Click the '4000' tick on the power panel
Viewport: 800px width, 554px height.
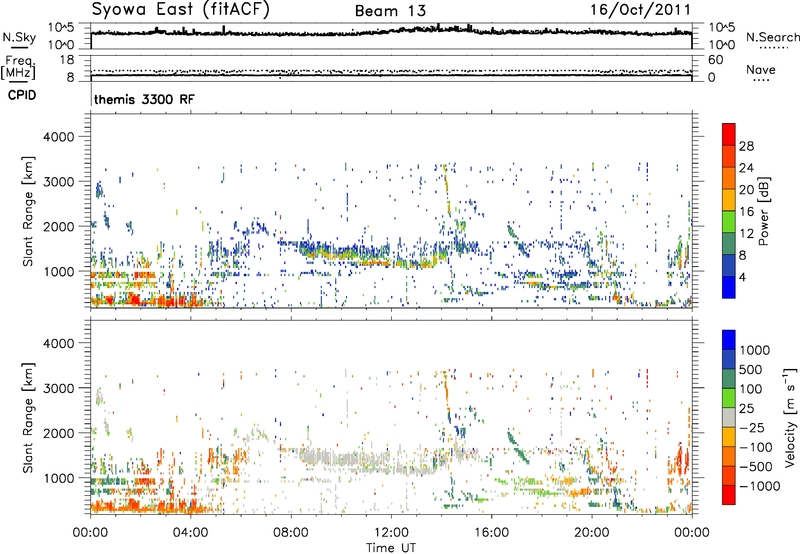tap(59, 137)
